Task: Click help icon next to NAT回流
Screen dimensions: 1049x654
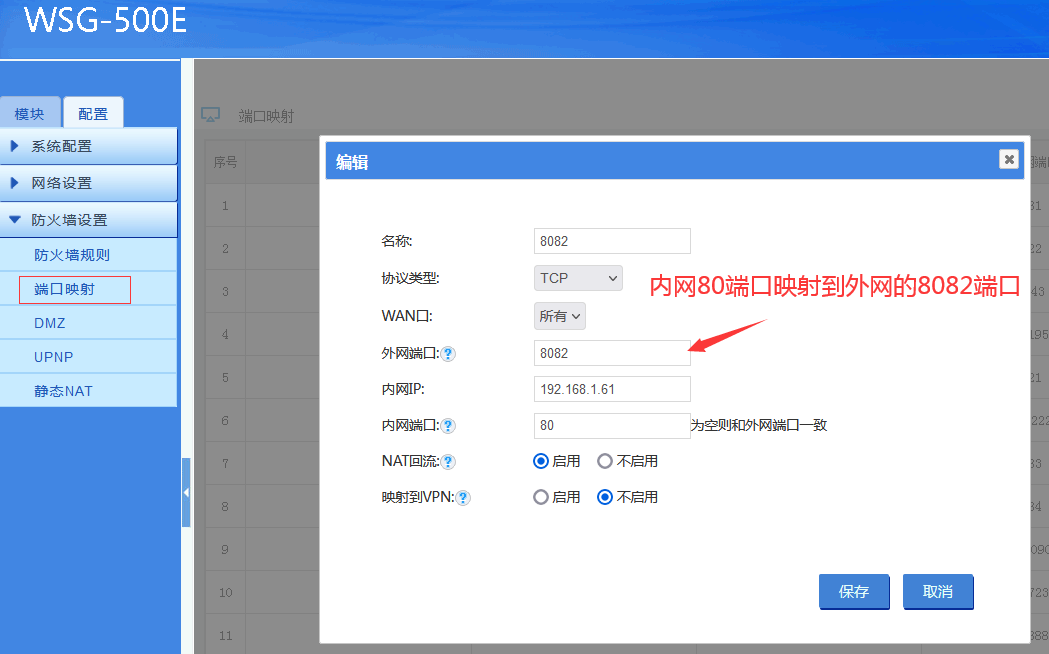Action: coord(449,462)
